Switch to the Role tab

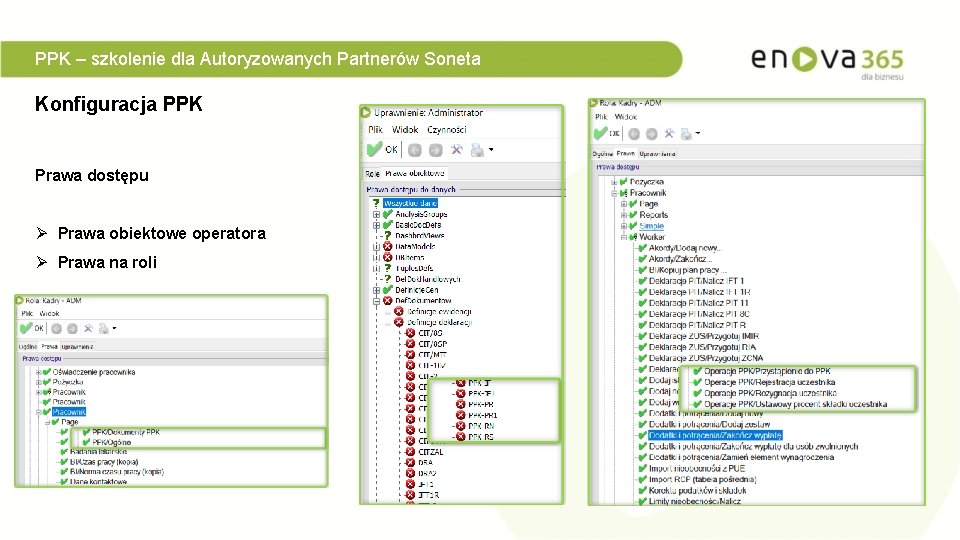(x=372, y=174)
